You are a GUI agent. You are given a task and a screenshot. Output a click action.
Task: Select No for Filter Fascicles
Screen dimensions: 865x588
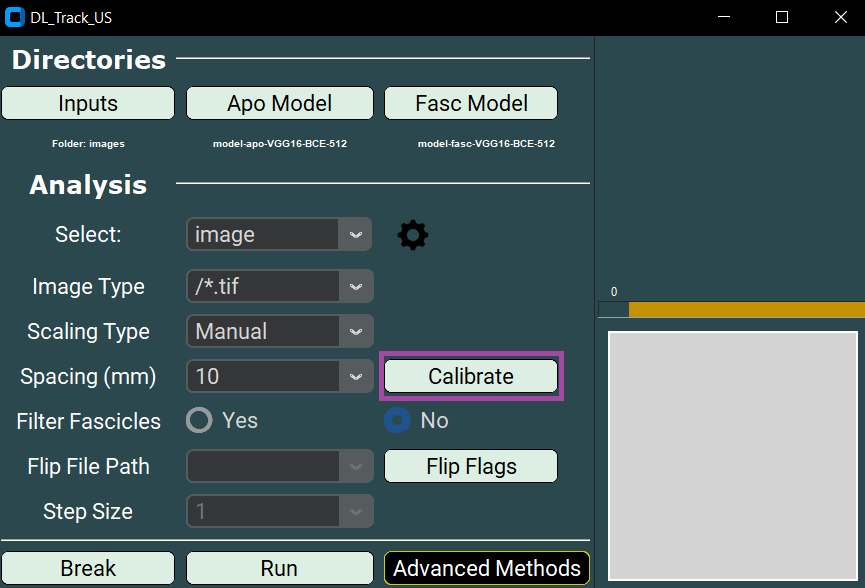coord(398,420)
